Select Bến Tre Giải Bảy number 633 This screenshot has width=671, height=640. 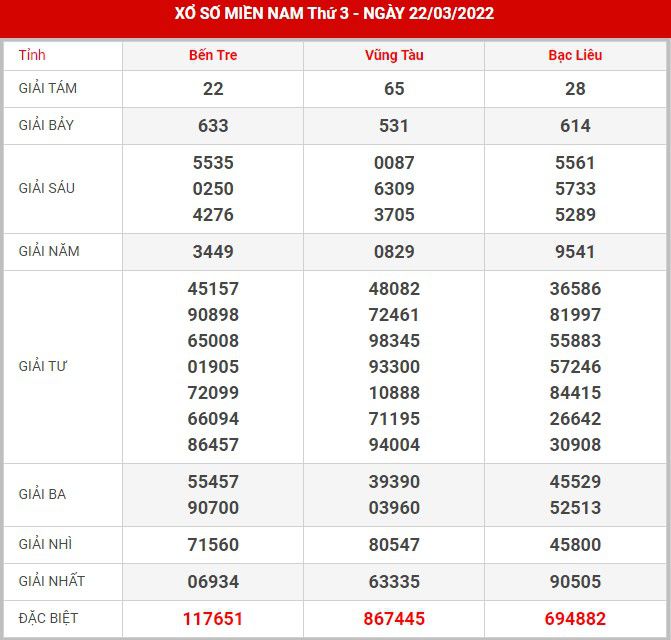(213, 126)
